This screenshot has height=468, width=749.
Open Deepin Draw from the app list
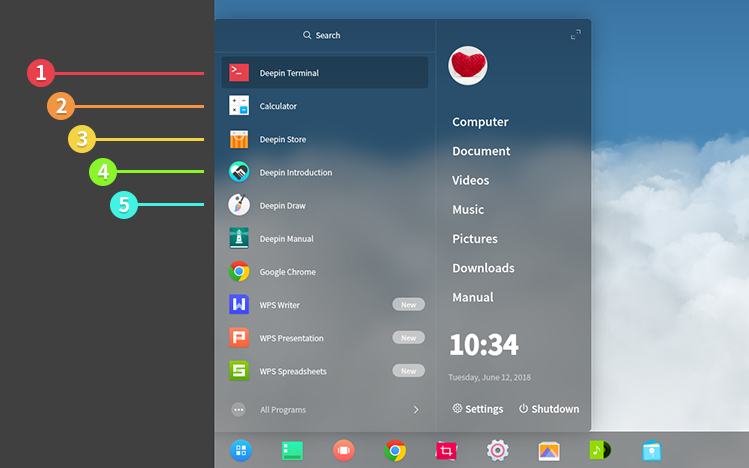(282, 206)
